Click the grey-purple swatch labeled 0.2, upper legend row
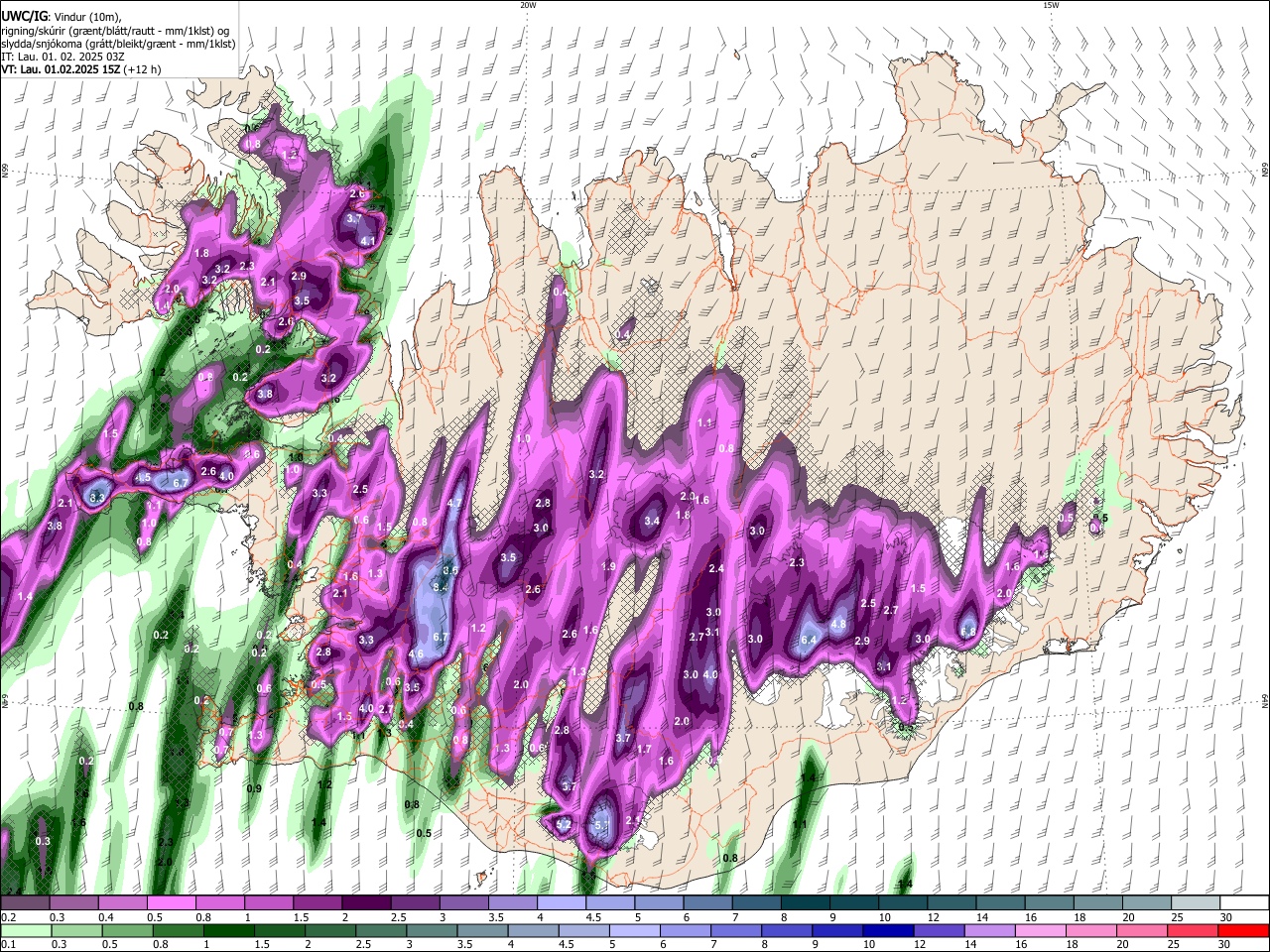This screenshot has height=952, width=1270. [25, 903]
